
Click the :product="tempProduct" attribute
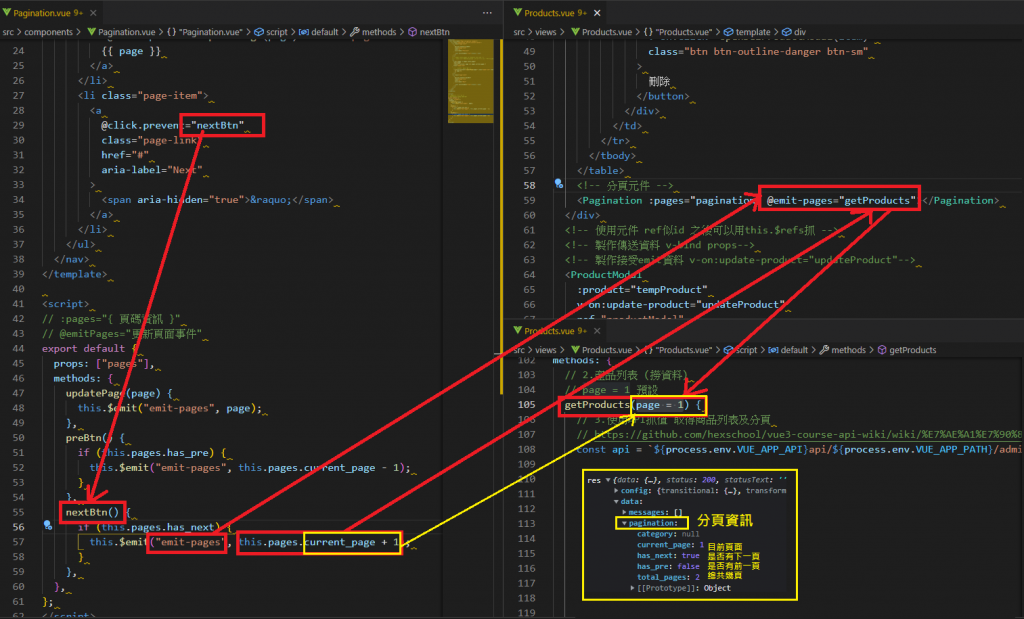coord(642,290)
